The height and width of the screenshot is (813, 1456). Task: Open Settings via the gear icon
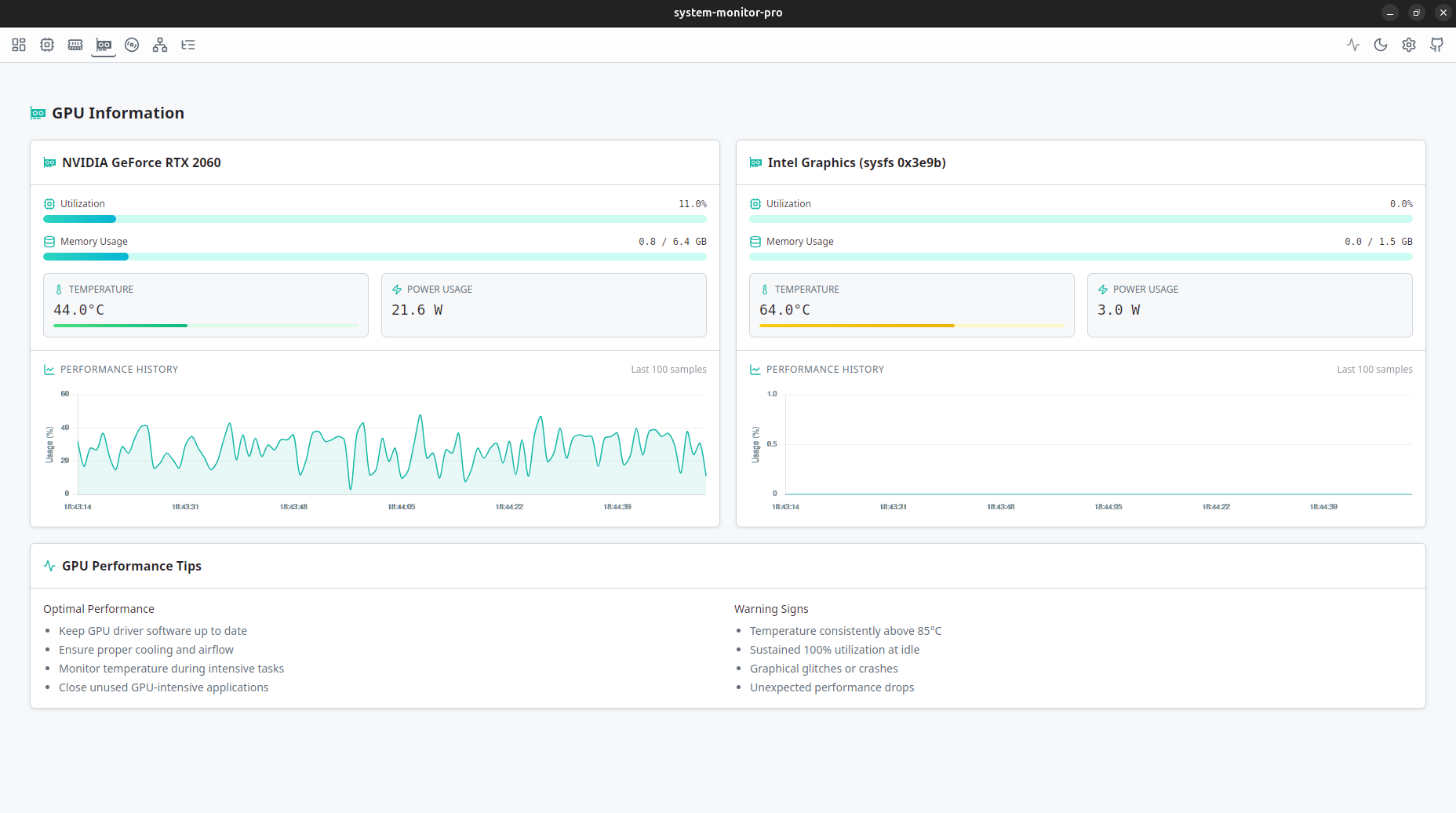[1409, 45]
